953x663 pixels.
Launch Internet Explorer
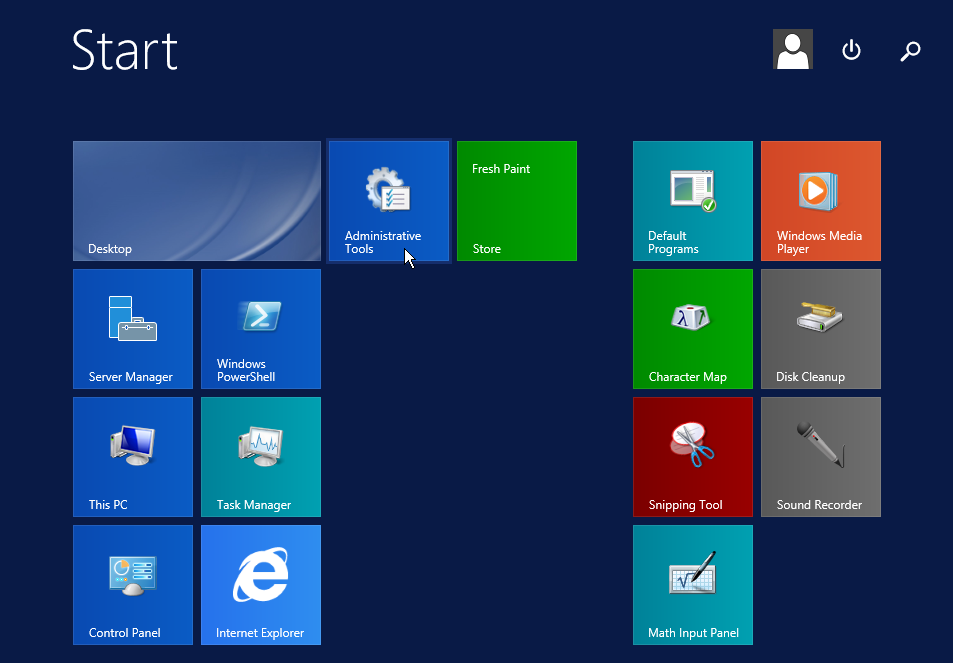[260, 585]
